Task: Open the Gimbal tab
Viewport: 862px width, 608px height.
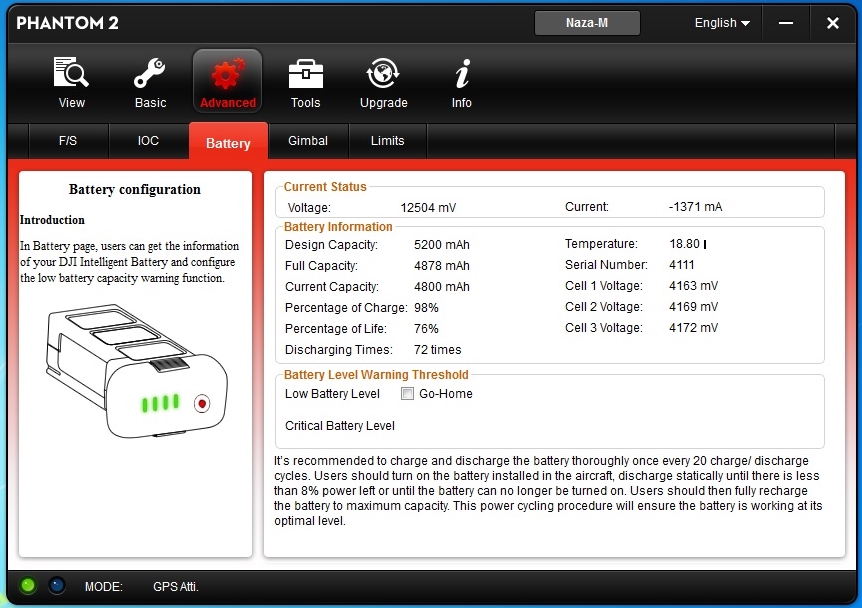Action: coord(308,141)
